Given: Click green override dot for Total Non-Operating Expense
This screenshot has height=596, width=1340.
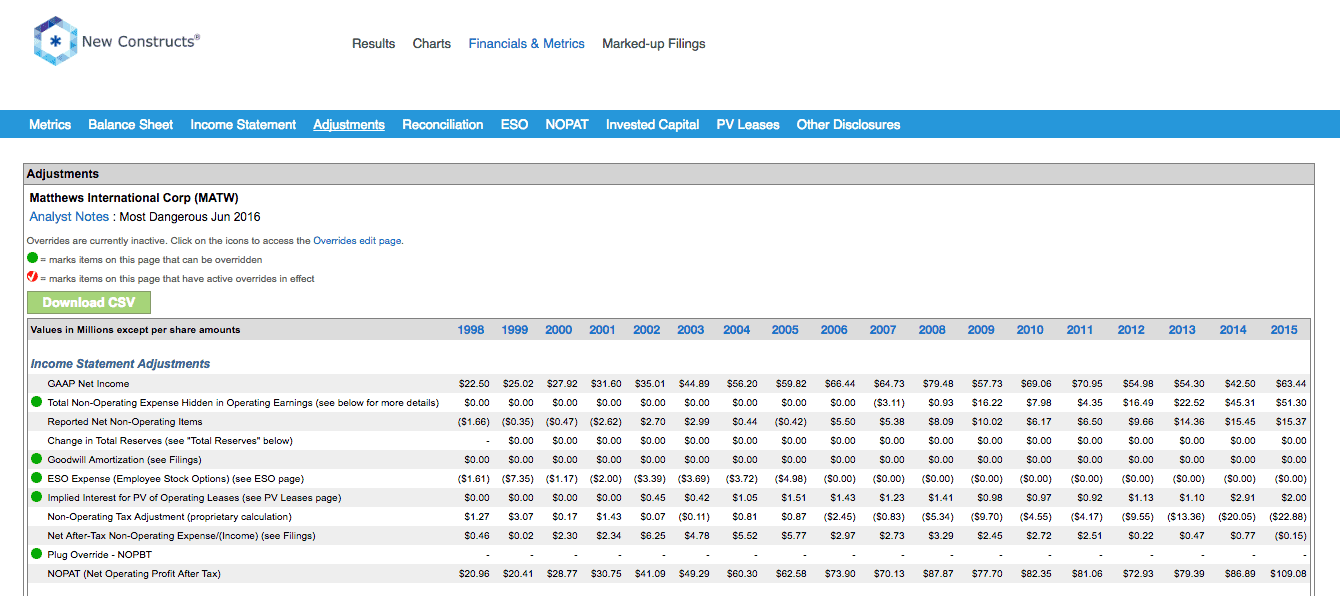Looking at the screenshot, I should point(37,403).
